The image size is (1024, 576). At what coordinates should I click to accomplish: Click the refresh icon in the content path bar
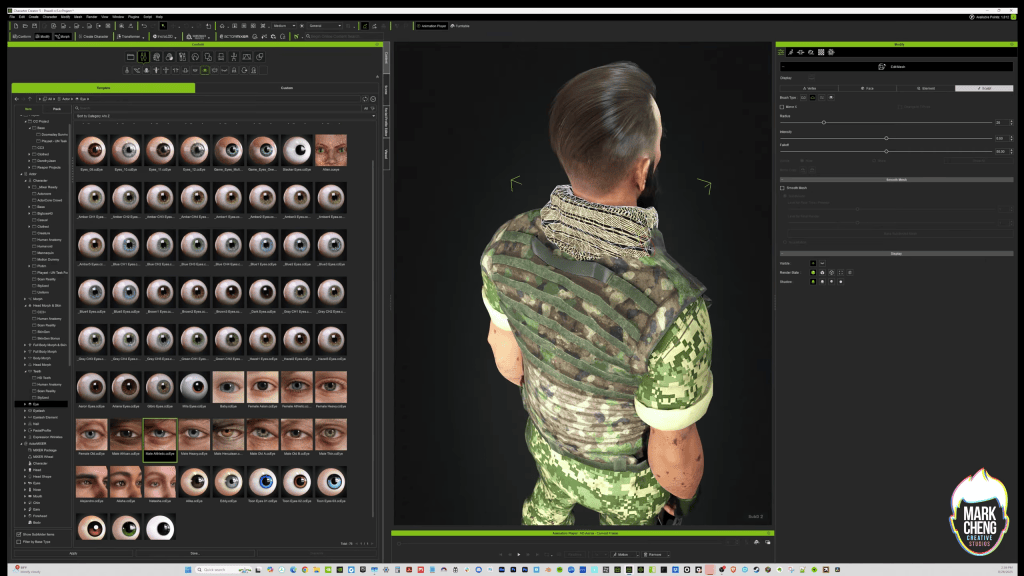click(x=365, y=99)
